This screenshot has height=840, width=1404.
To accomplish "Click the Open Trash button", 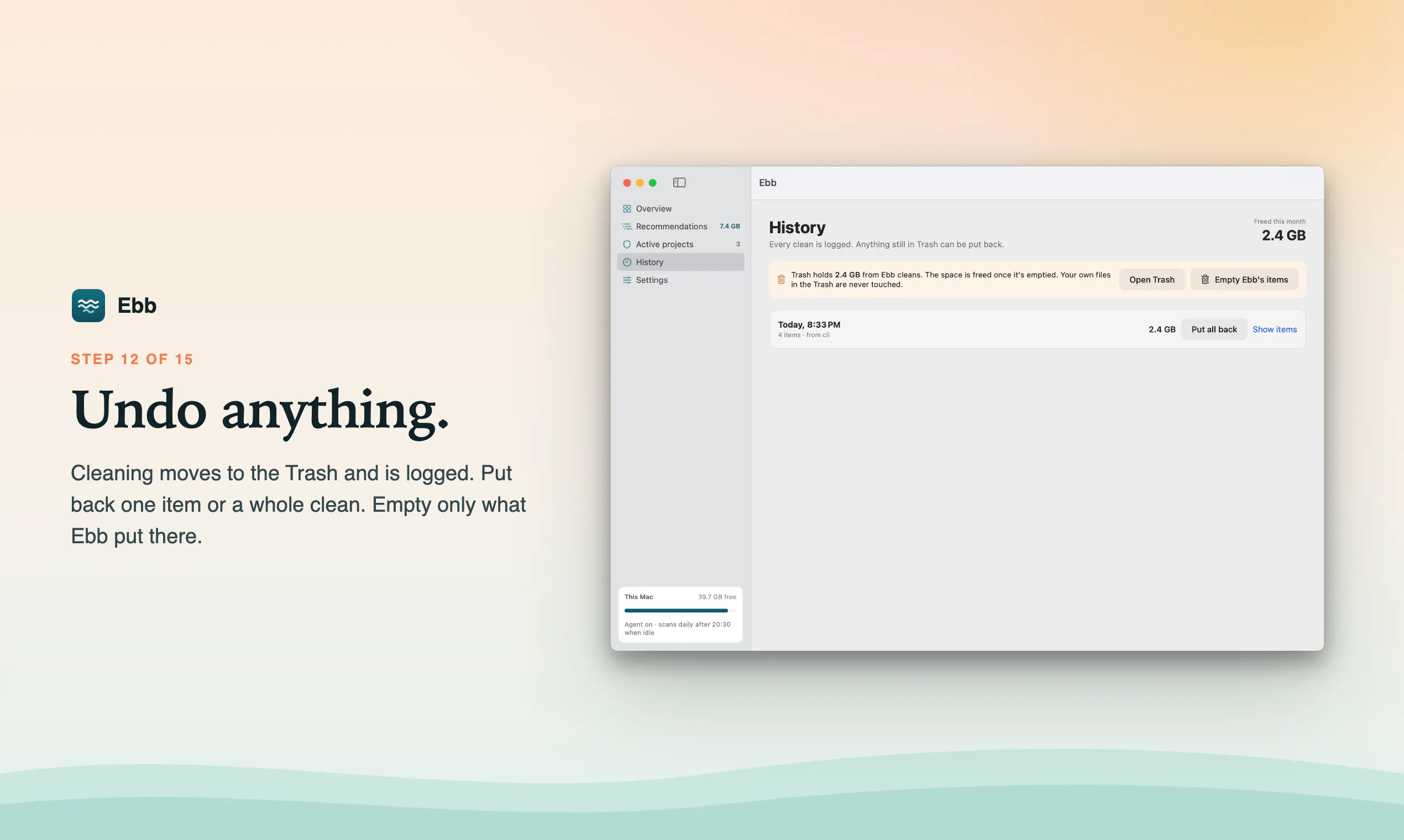I will [1151, 280].
